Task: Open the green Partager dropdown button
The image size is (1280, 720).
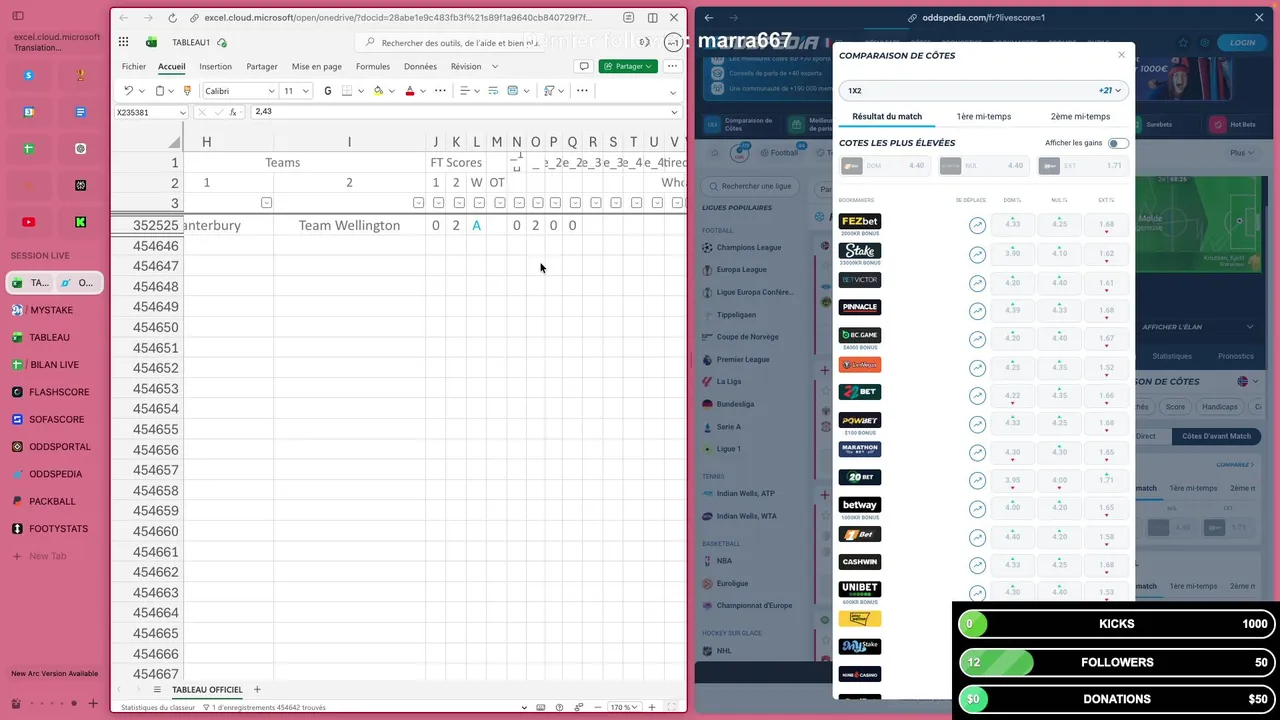Action: [628, 66]
